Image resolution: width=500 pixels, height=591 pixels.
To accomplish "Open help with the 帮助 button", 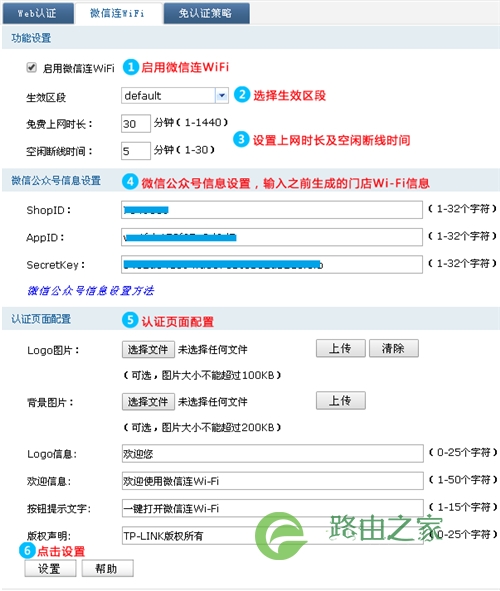I will coord(107,568).
